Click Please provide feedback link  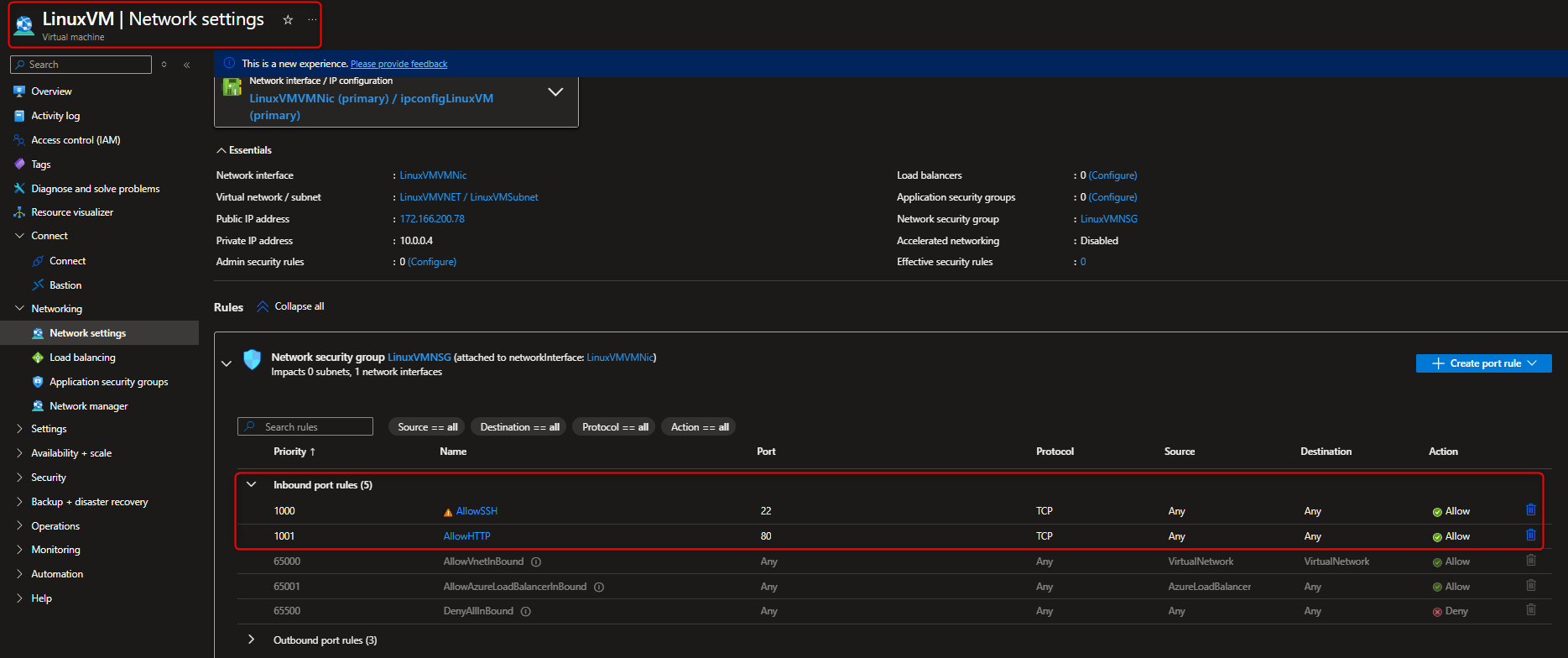pyautogui.click(x=399, y=64)
